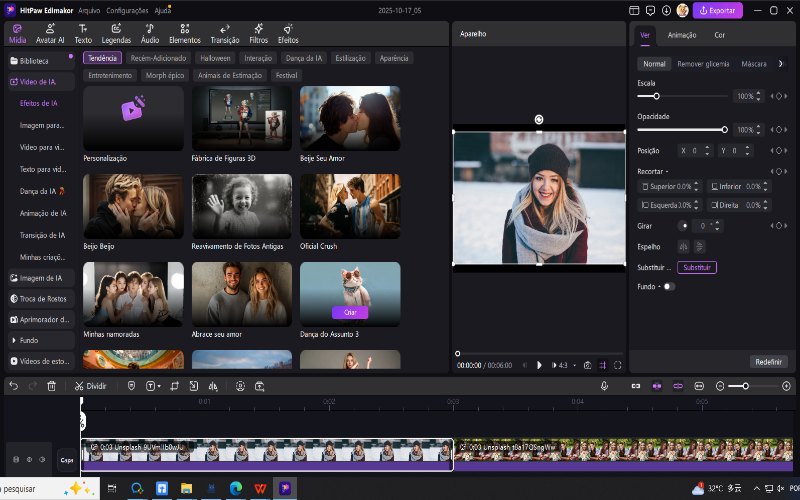Image resolution: width=800 pixels, height=500 pixels.
Task: Open the Filtros tool
Action: click(259, 34)
